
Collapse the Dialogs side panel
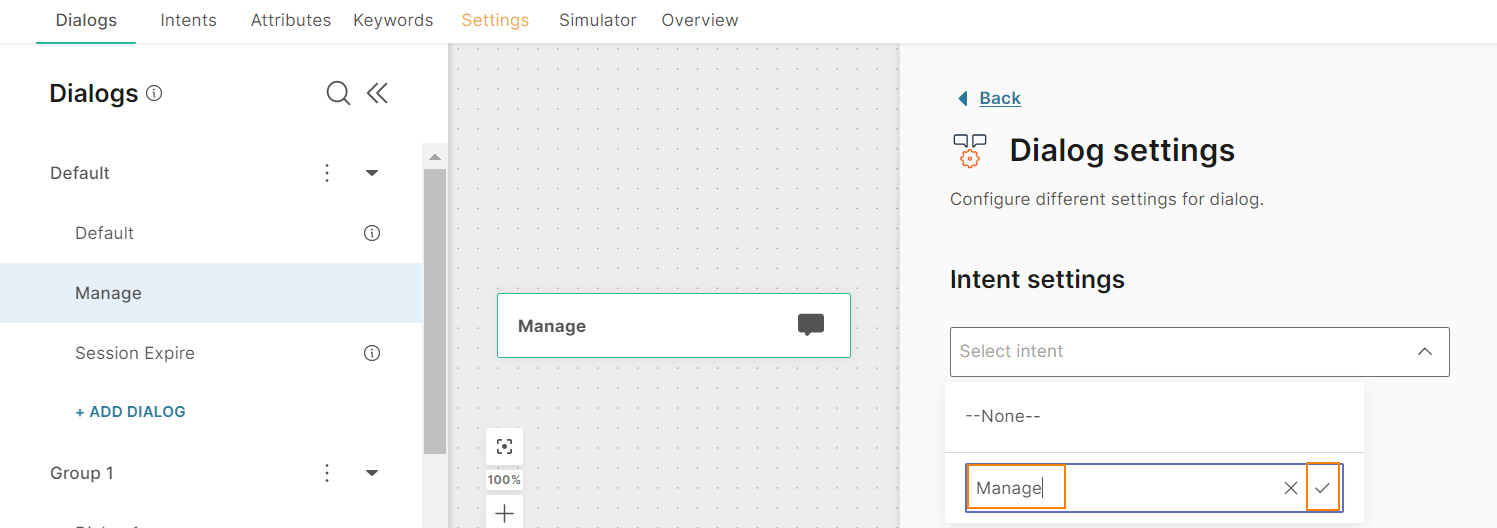pyautogui.click(x=377, y=93)
